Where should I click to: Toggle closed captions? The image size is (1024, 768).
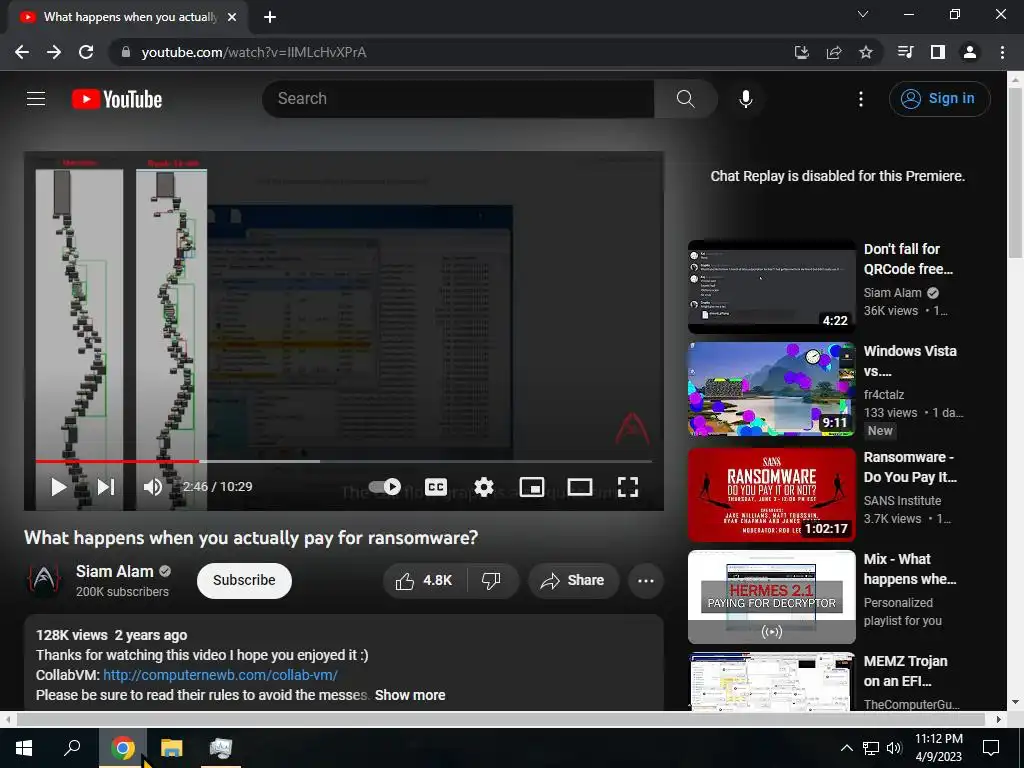[x=436, y=487]
